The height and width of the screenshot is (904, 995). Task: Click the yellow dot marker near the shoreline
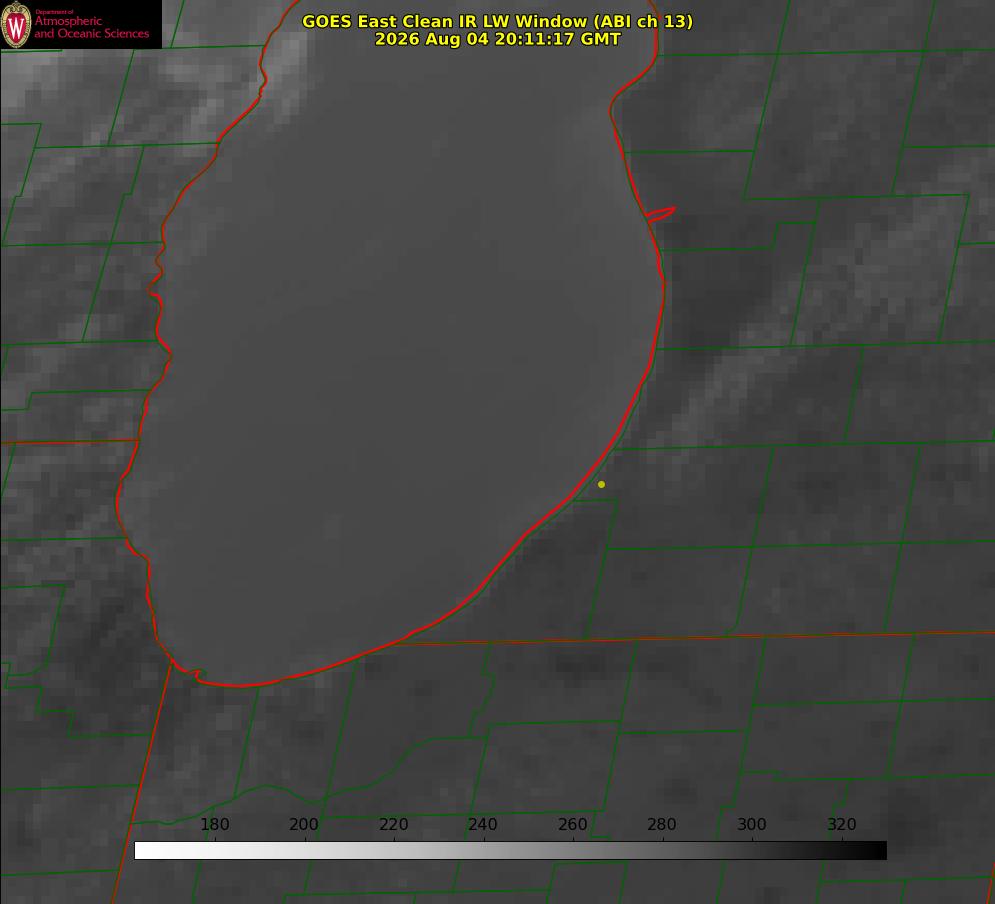[601, 484]
